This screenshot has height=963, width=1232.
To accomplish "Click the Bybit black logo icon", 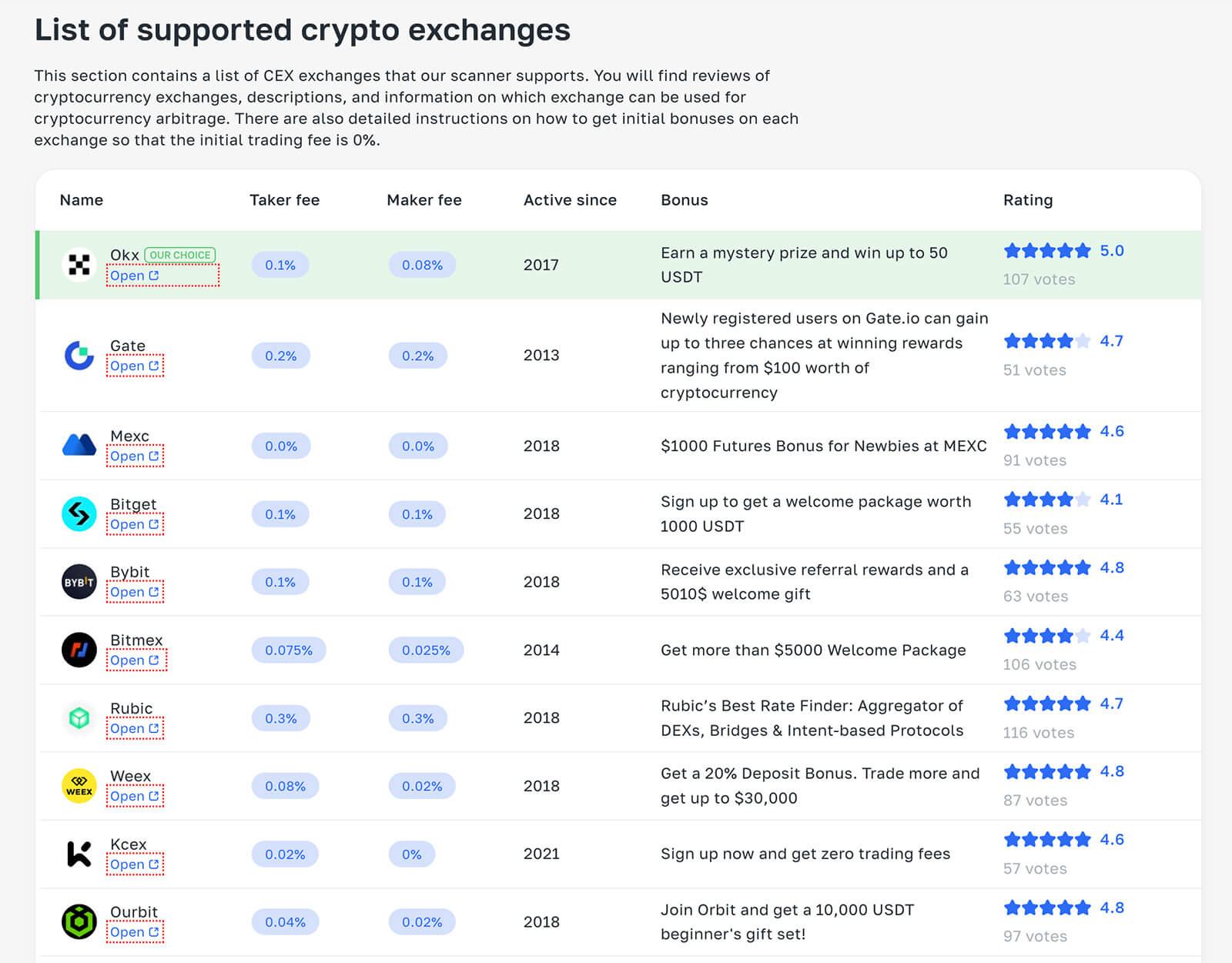I will tap(79, 582).
